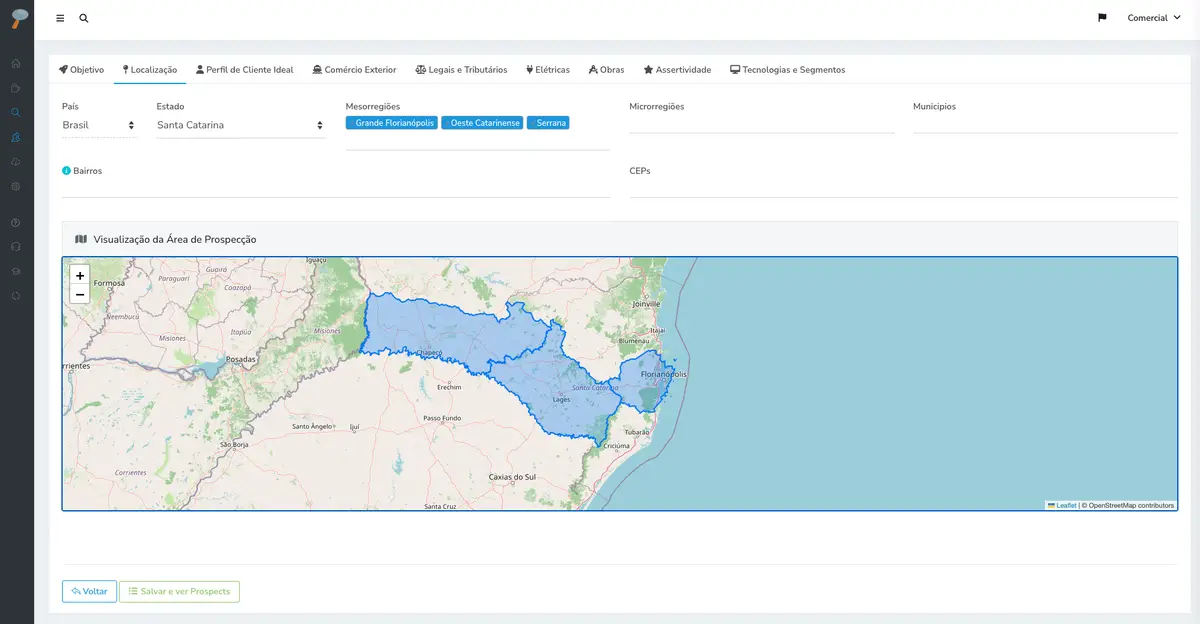Click the Posadas label on the map

(242, 358)
